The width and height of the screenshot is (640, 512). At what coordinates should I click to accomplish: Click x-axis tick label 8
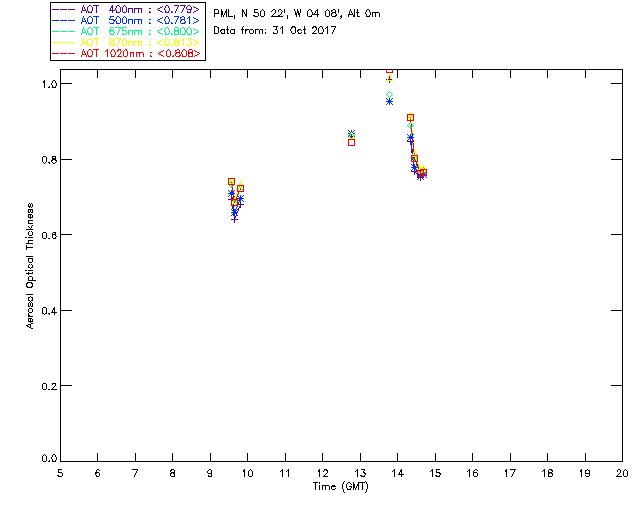173,473
